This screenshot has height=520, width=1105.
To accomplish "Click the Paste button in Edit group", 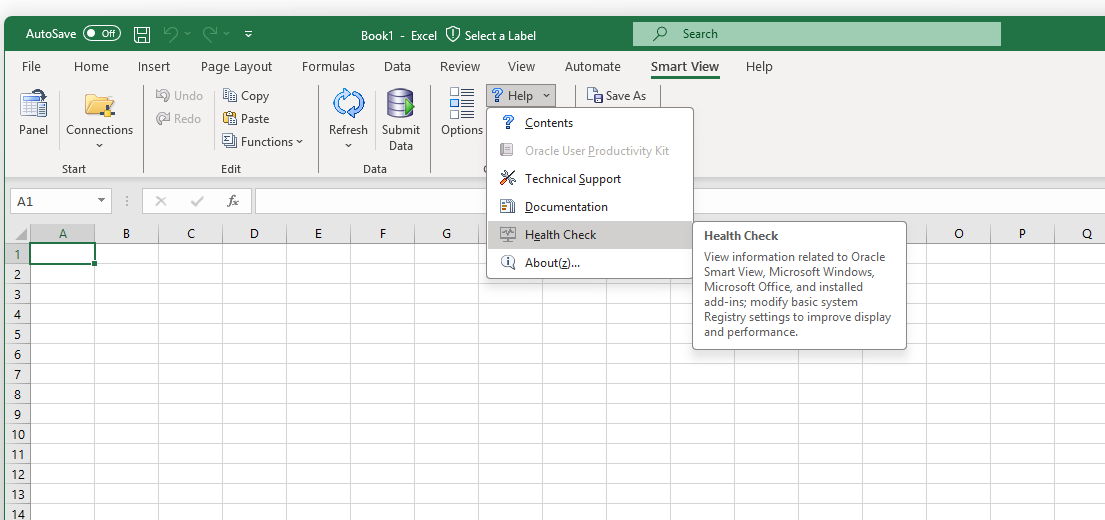I will pyautogui.click(x=246, y=118).
